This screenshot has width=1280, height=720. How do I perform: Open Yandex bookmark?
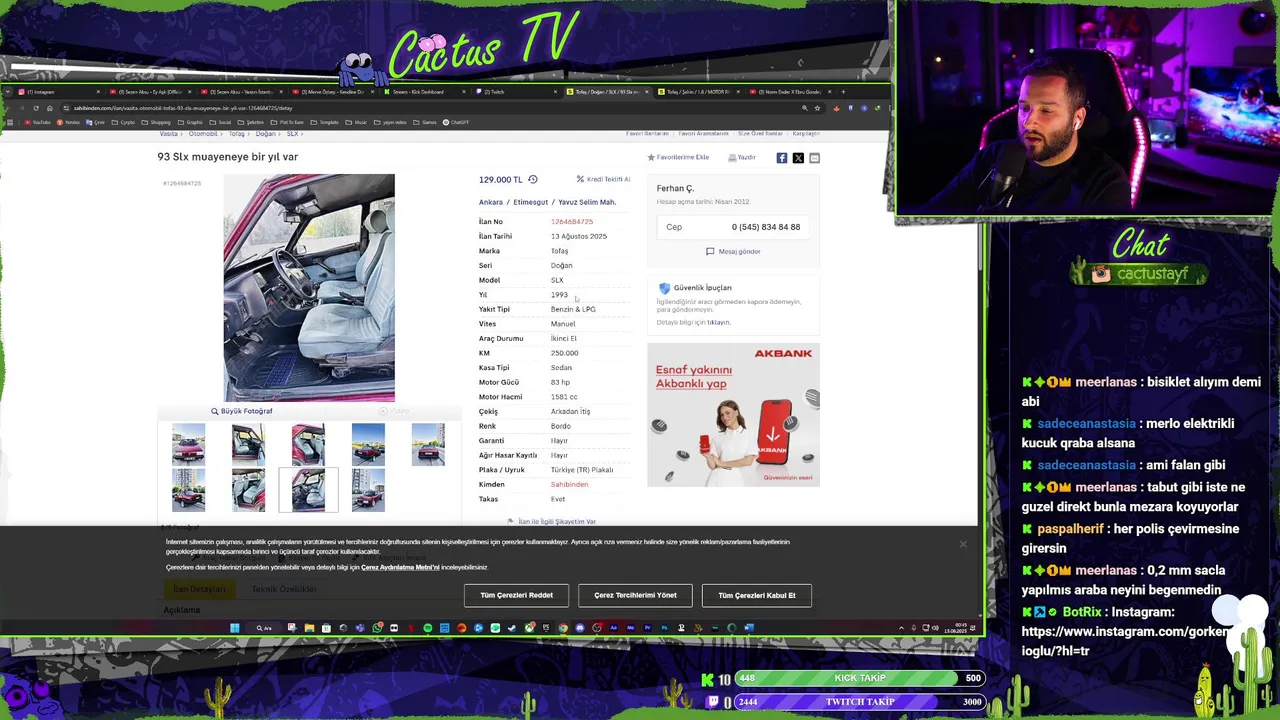click(x=68, y=122)
